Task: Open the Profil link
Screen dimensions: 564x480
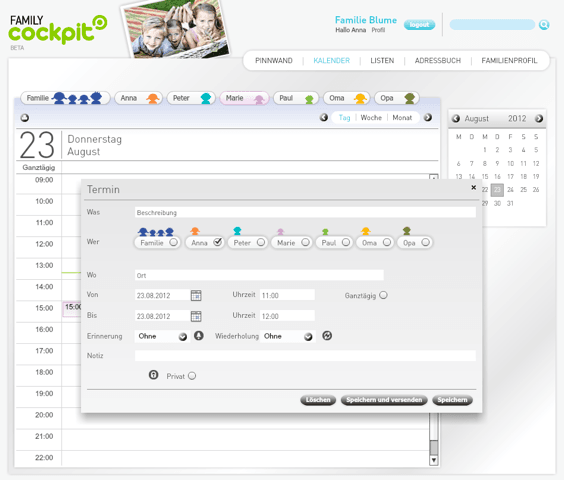Action: pyautogui.click(x=378, y=30)
